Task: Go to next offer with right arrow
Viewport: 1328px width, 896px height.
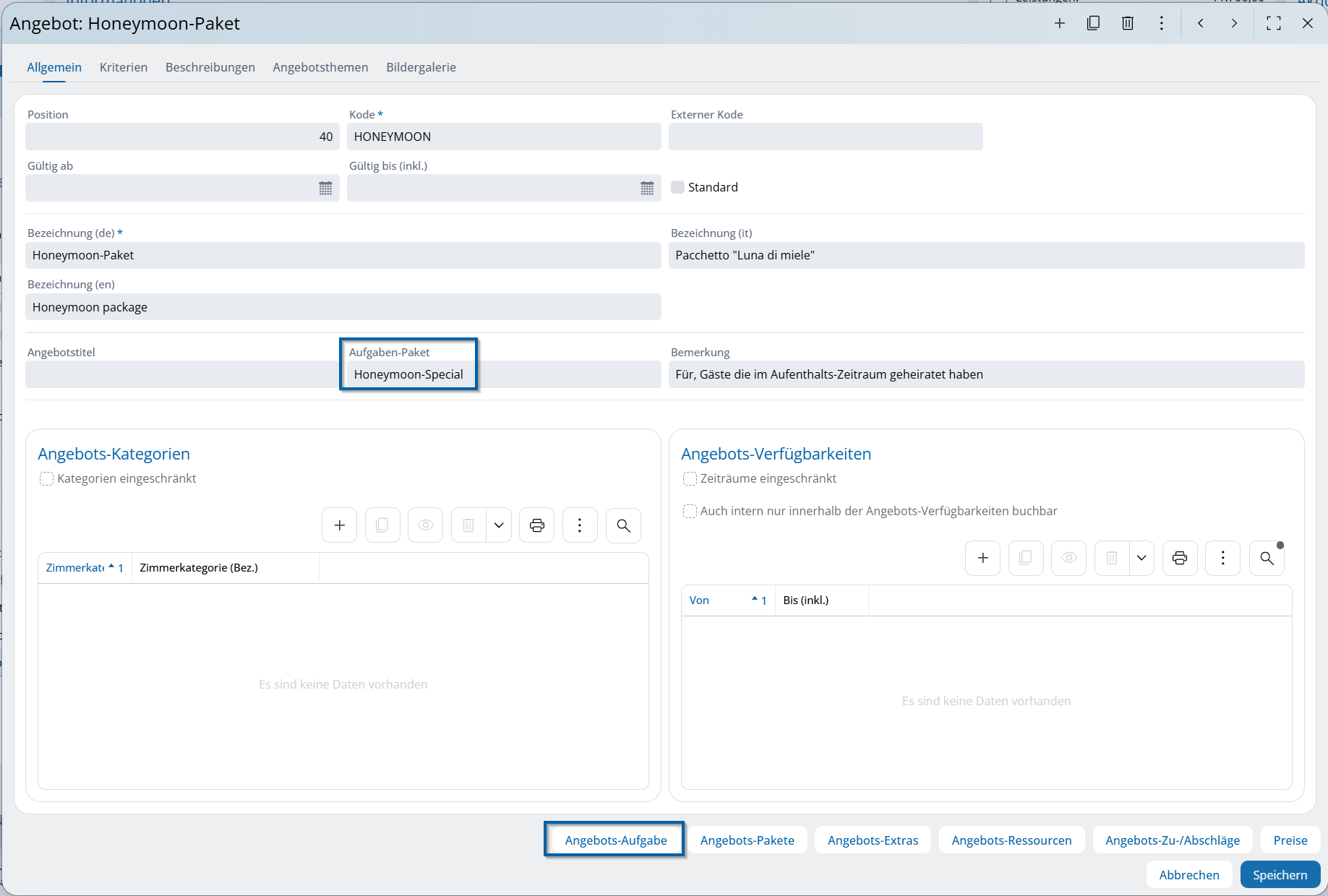Action: 1234,23
